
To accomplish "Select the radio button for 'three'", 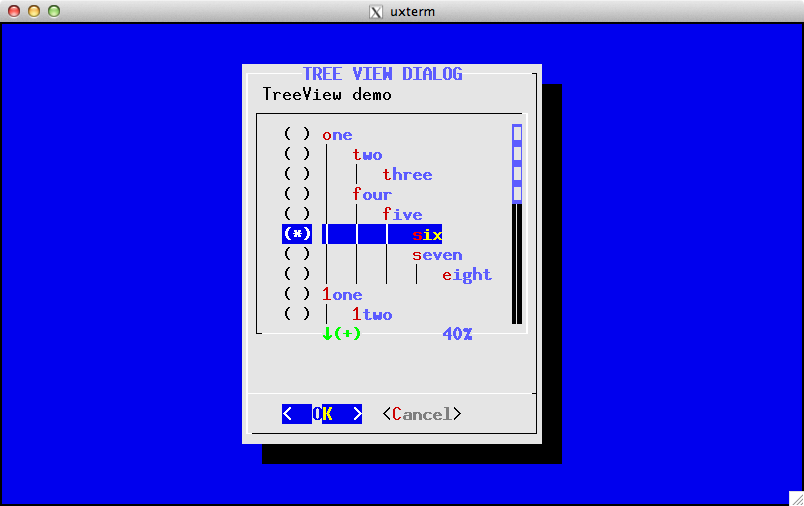I will tap(297, 175).
